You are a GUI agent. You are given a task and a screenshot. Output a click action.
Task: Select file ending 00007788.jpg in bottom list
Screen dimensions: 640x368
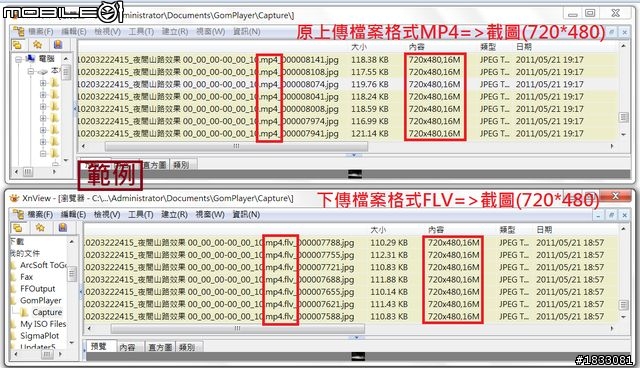click(x=220, y=243)
